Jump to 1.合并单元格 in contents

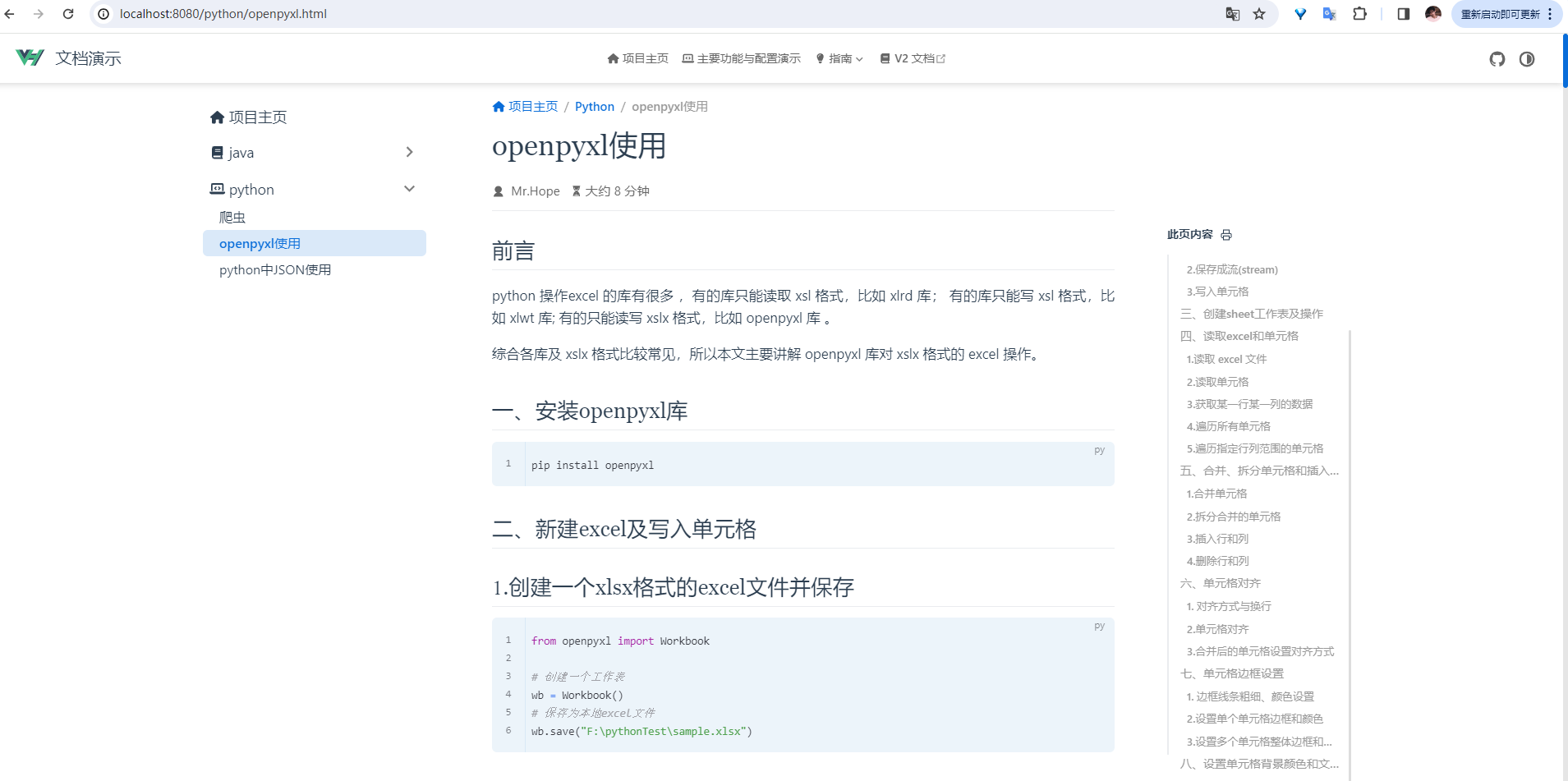pyautogui.click(x=1216, y=494)
